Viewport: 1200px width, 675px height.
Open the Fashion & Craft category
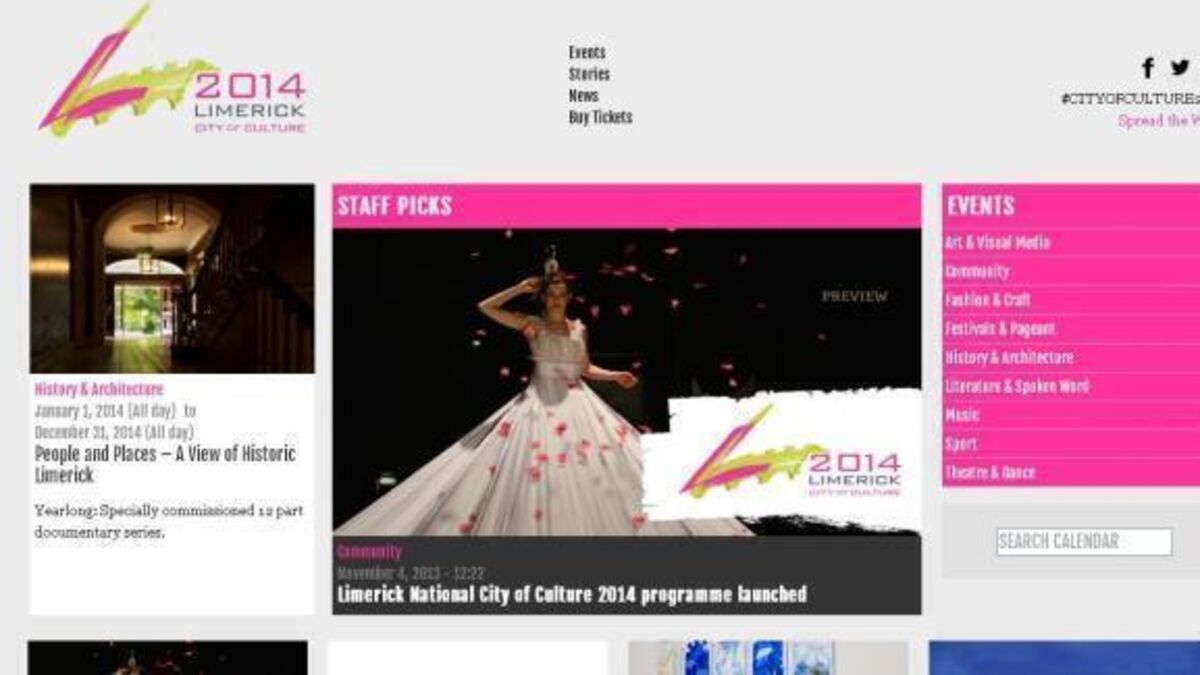[x=988, y=300]
